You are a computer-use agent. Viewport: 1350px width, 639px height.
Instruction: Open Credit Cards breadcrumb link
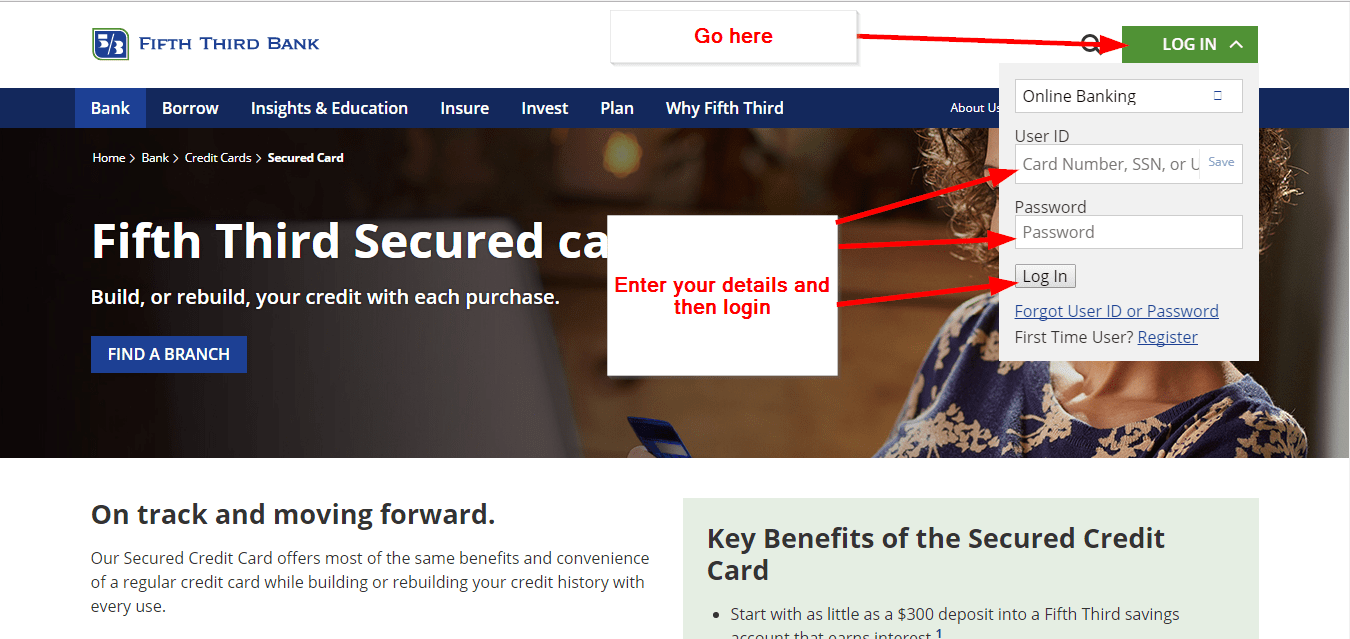[x=218, y=158]
